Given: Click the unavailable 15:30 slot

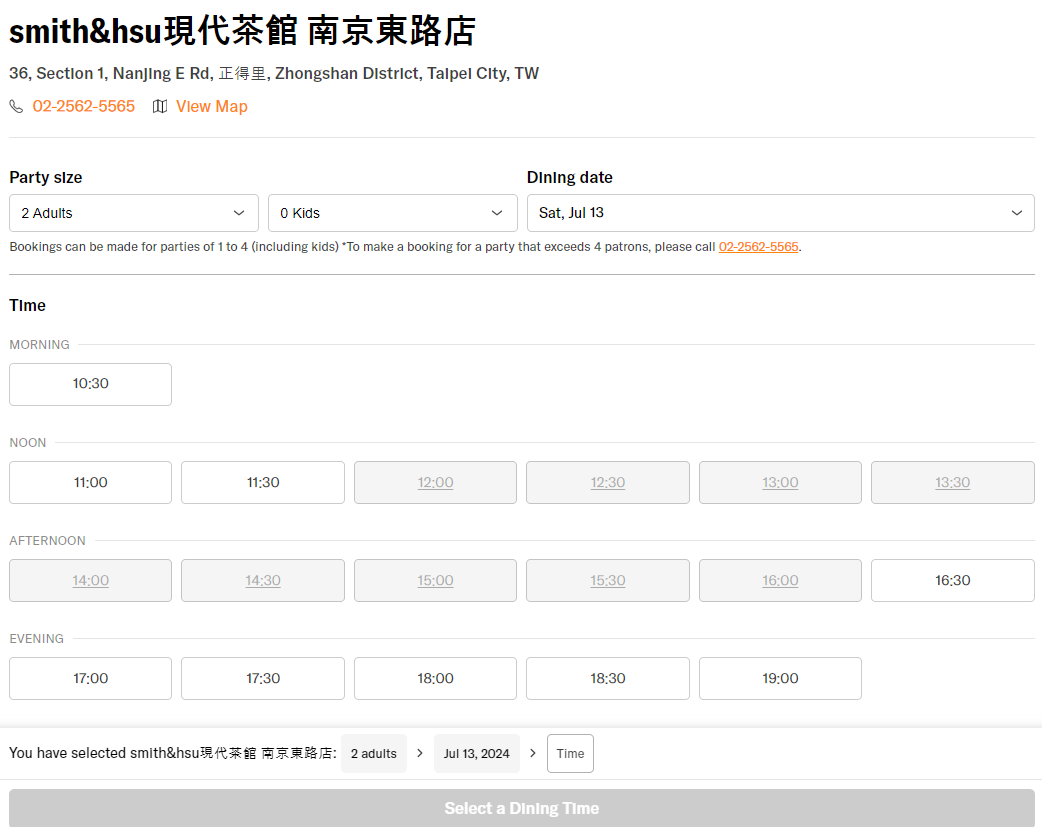Looking at the screenshot, I should pyautogui.click(x=608, y=580).
